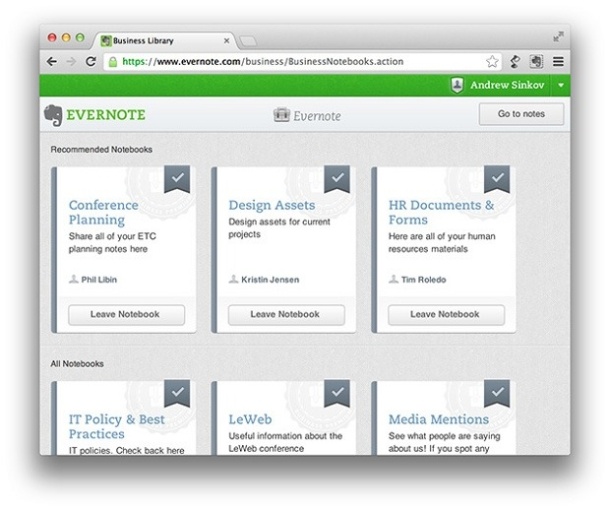Click the Tim Roledo owner name
Image resolution: width=610 pixels, height=510 pixels.
[423, 280]
